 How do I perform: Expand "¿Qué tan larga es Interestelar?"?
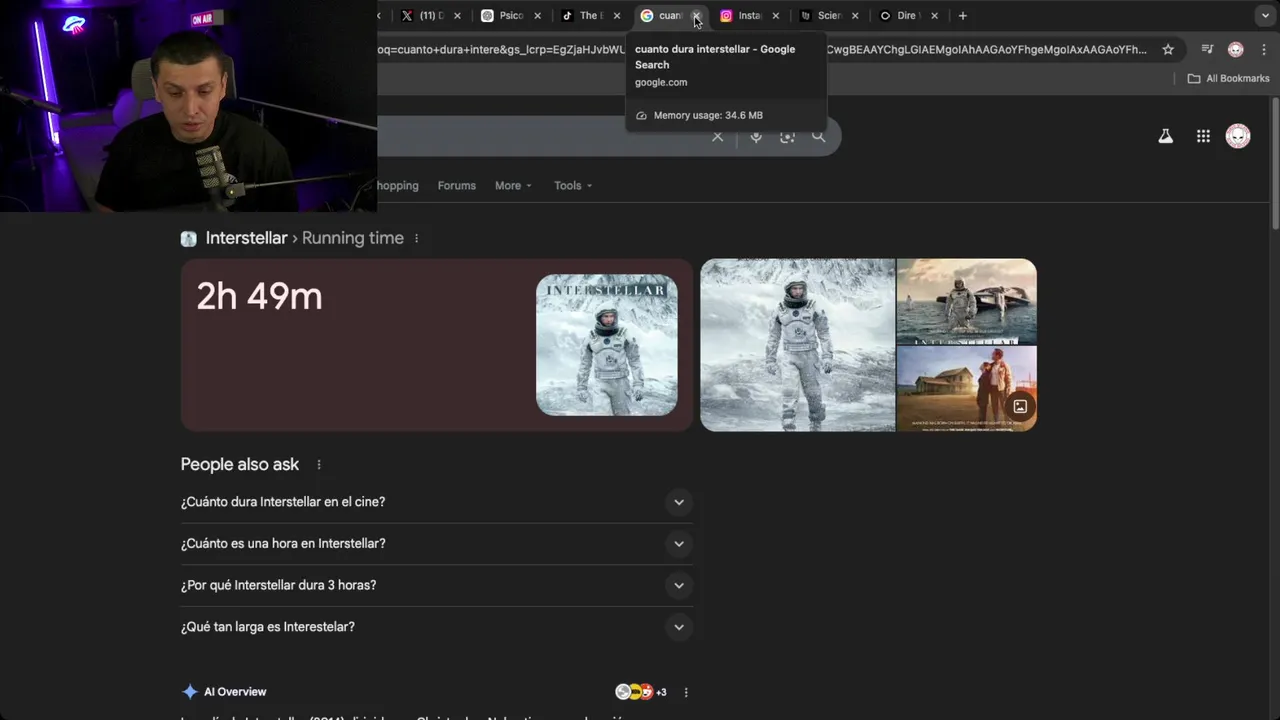(x=436, y=627)
